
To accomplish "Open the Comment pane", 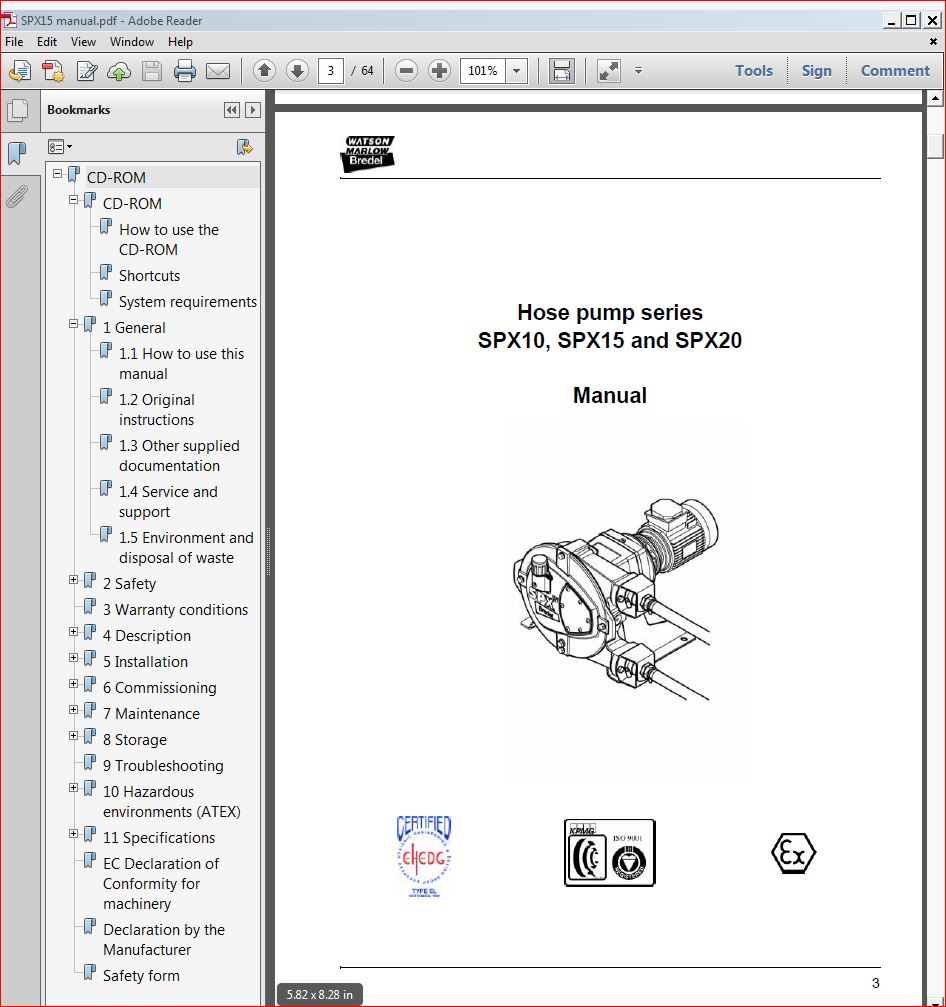I will 894,71.
